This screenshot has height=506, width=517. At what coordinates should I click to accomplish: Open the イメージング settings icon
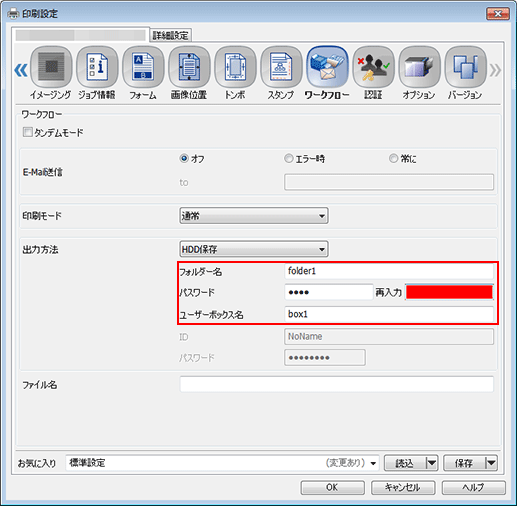[x=51, y=67]
